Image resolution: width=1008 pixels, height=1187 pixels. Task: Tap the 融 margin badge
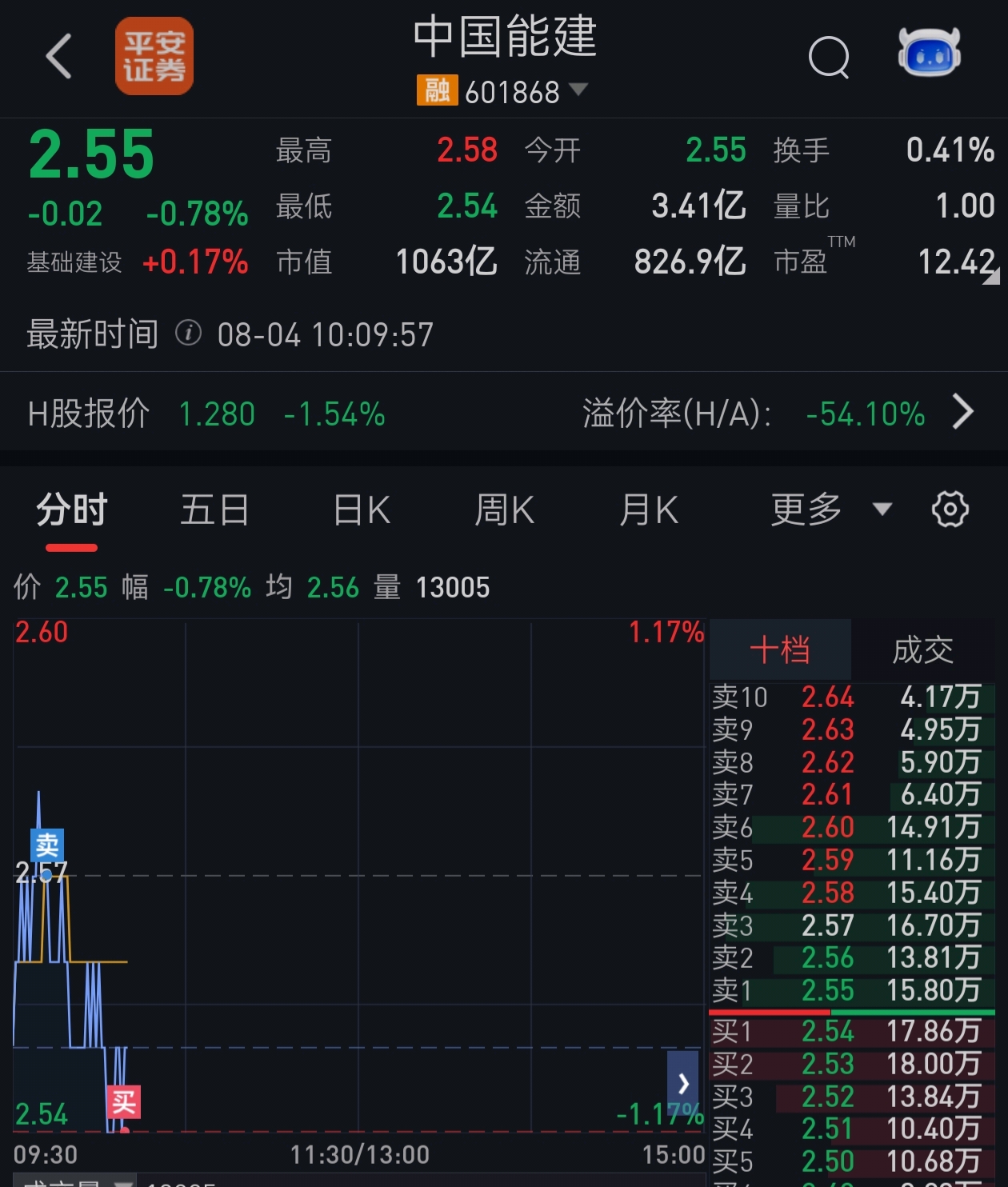pyautogui.click(x=437, y=90)
